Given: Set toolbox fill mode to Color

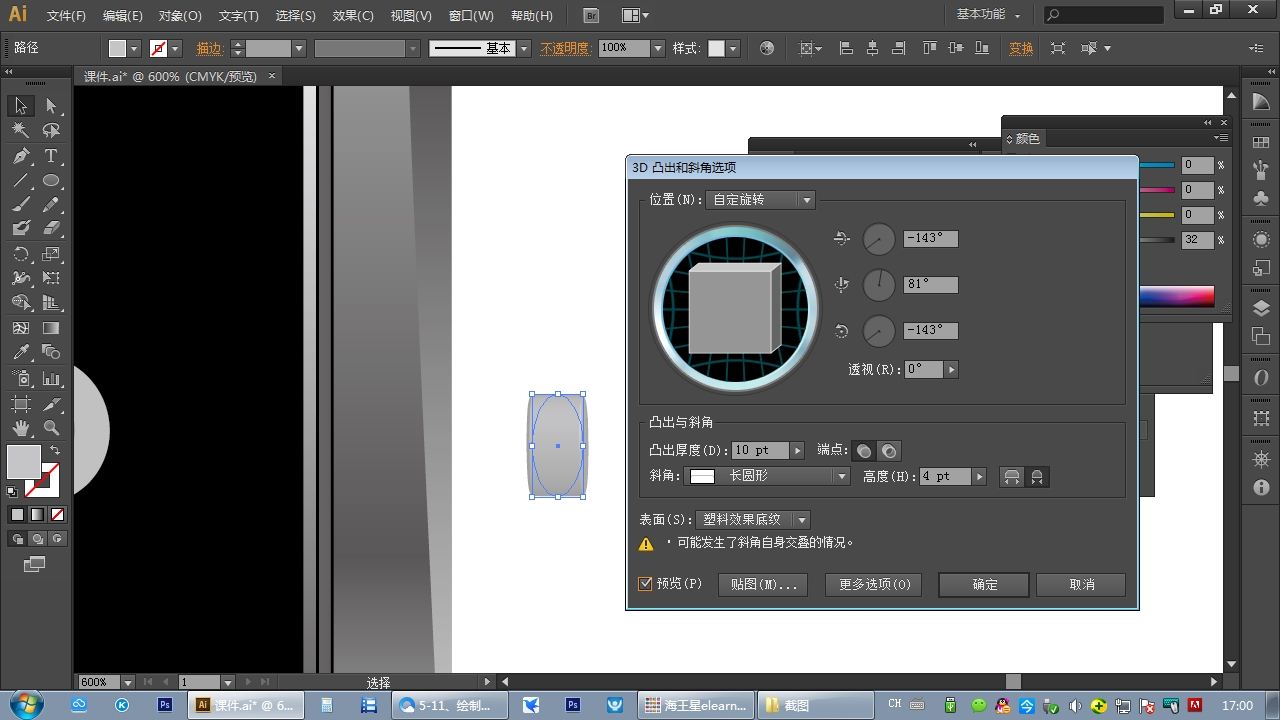Looking at the screenshot, I should 17,515.
